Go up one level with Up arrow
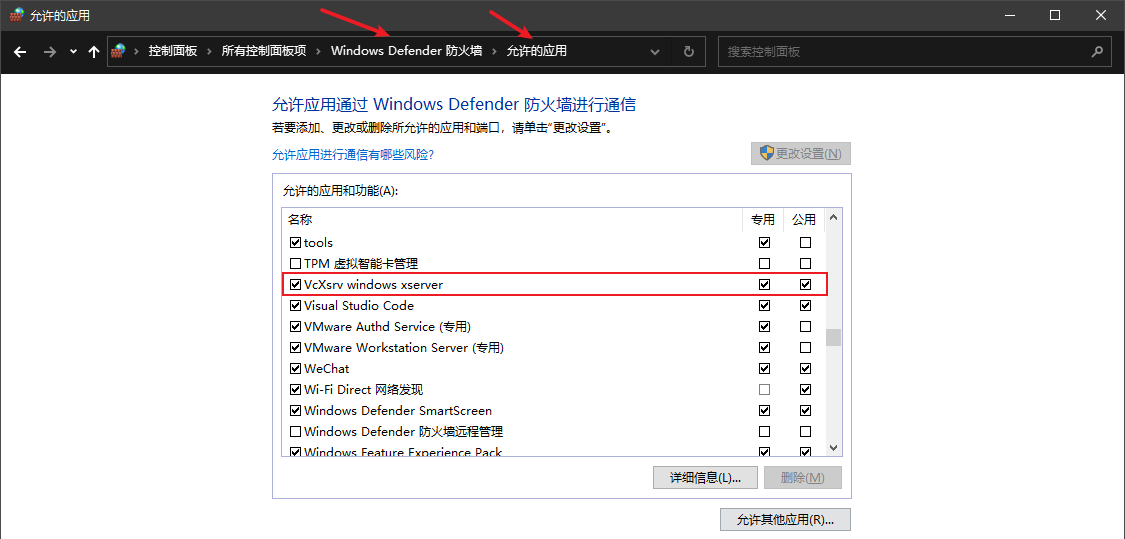The width and height of the screenshot is (1125, 539). 93,52
